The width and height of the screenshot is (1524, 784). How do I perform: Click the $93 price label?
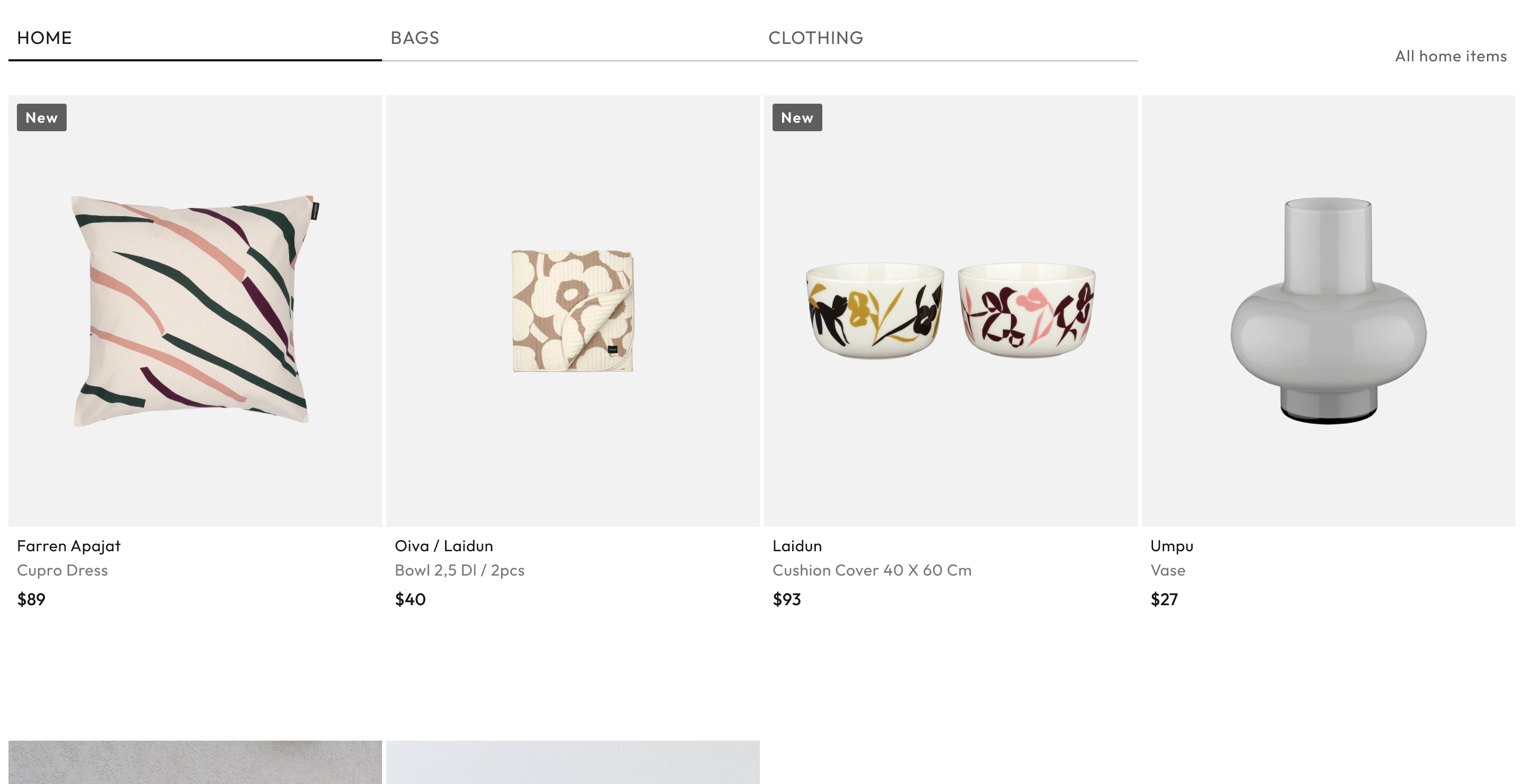tap(786, 599)
